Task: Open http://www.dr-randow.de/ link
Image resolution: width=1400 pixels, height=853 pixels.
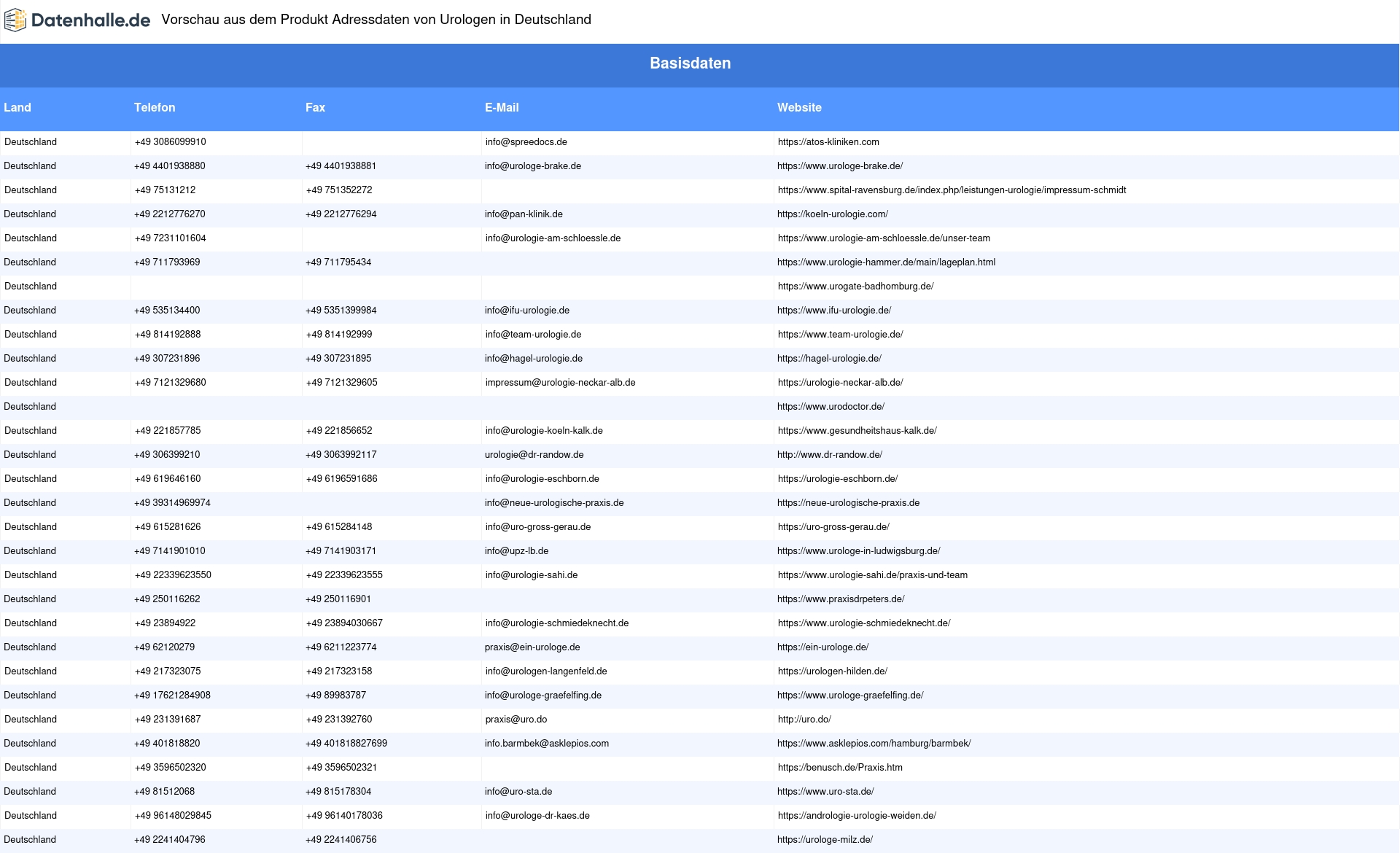Action: (830, 455)
